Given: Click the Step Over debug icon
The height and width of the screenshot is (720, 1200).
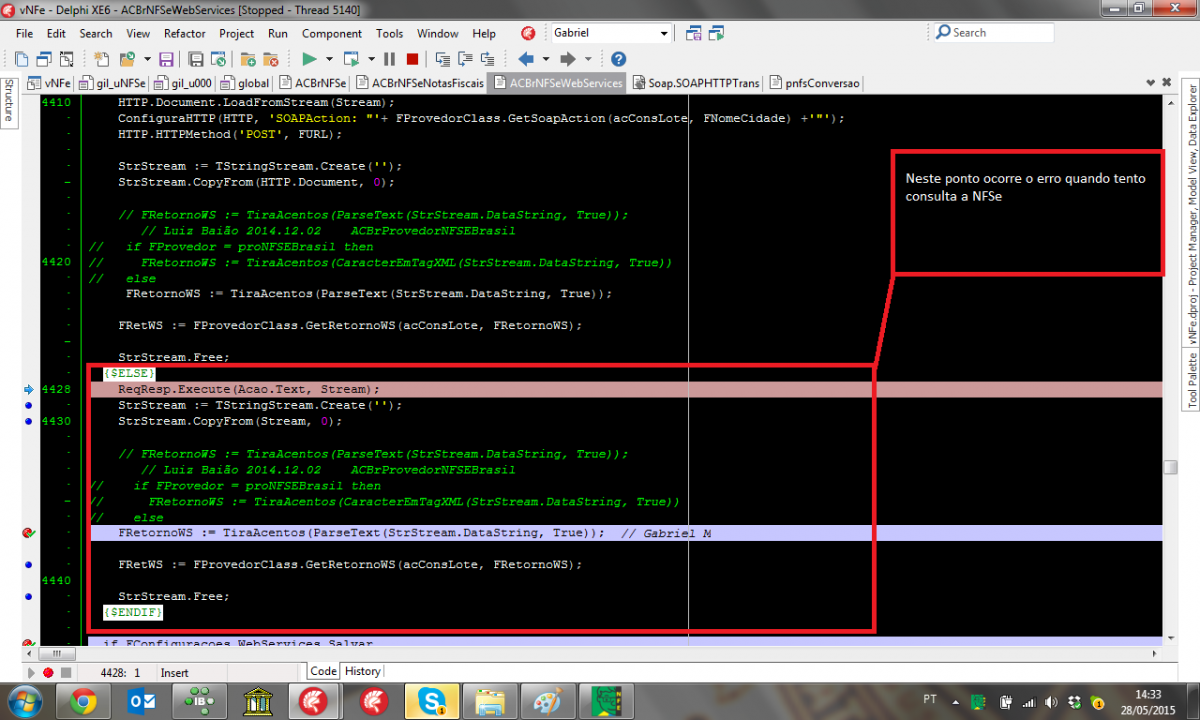Looking at the screenshot, I should 465,59.
